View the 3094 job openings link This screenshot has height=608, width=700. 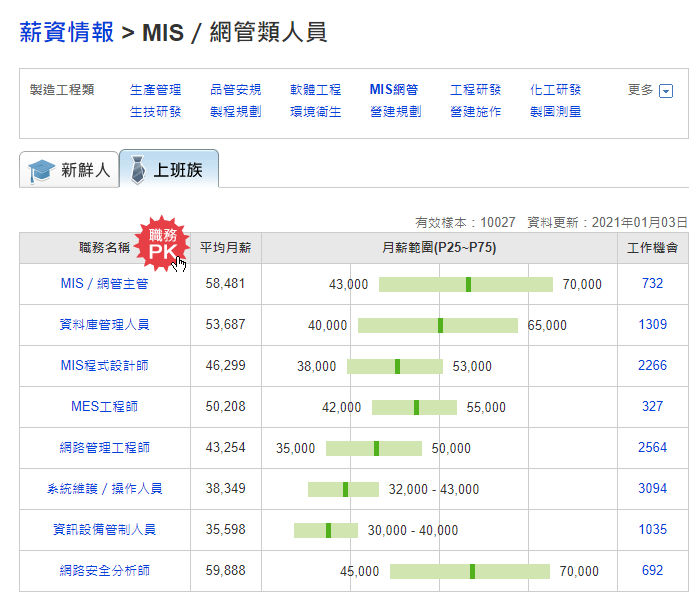pos(652,488)
